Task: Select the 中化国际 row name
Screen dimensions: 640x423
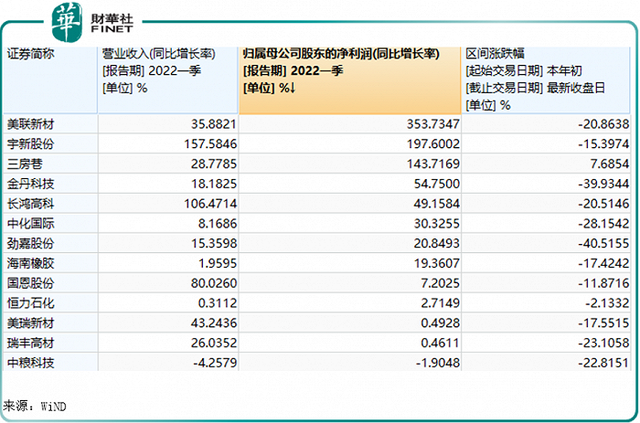Action: click(31, 224)
